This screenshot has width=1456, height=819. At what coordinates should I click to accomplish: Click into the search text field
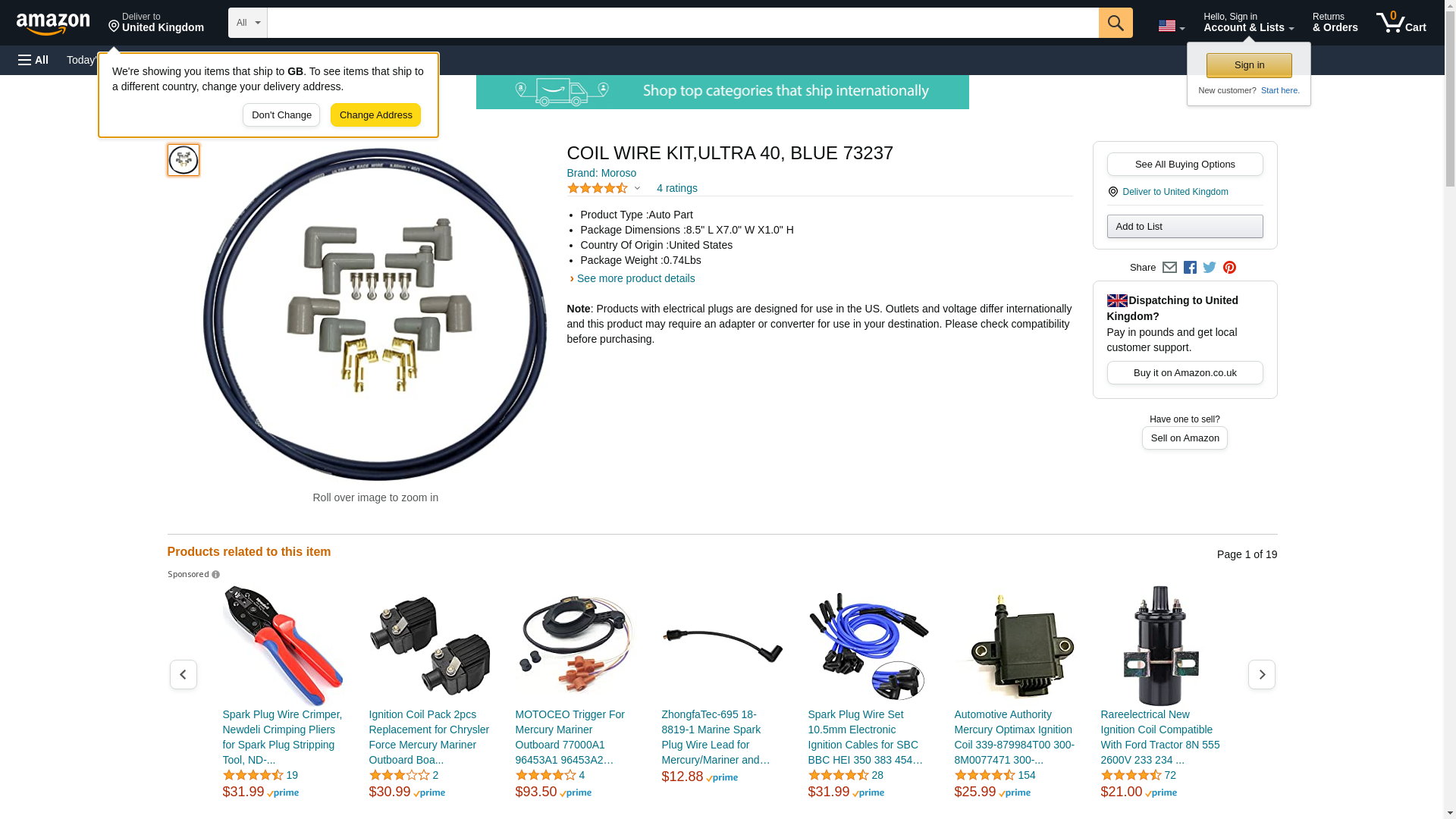(x=682, y=23)
